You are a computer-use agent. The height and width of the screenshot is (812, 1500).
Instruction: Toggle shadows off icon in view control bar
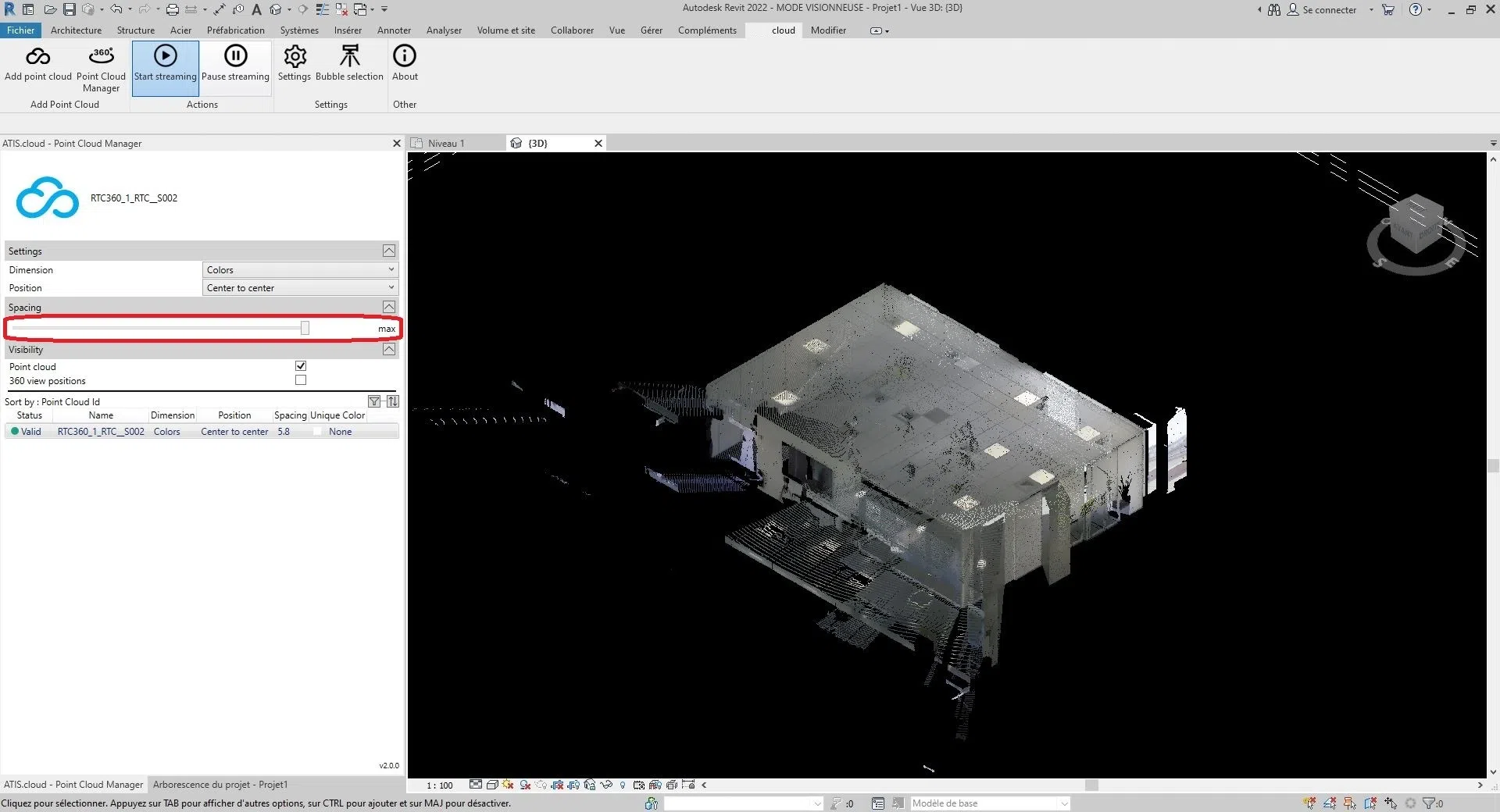click(x=526, y=785)
